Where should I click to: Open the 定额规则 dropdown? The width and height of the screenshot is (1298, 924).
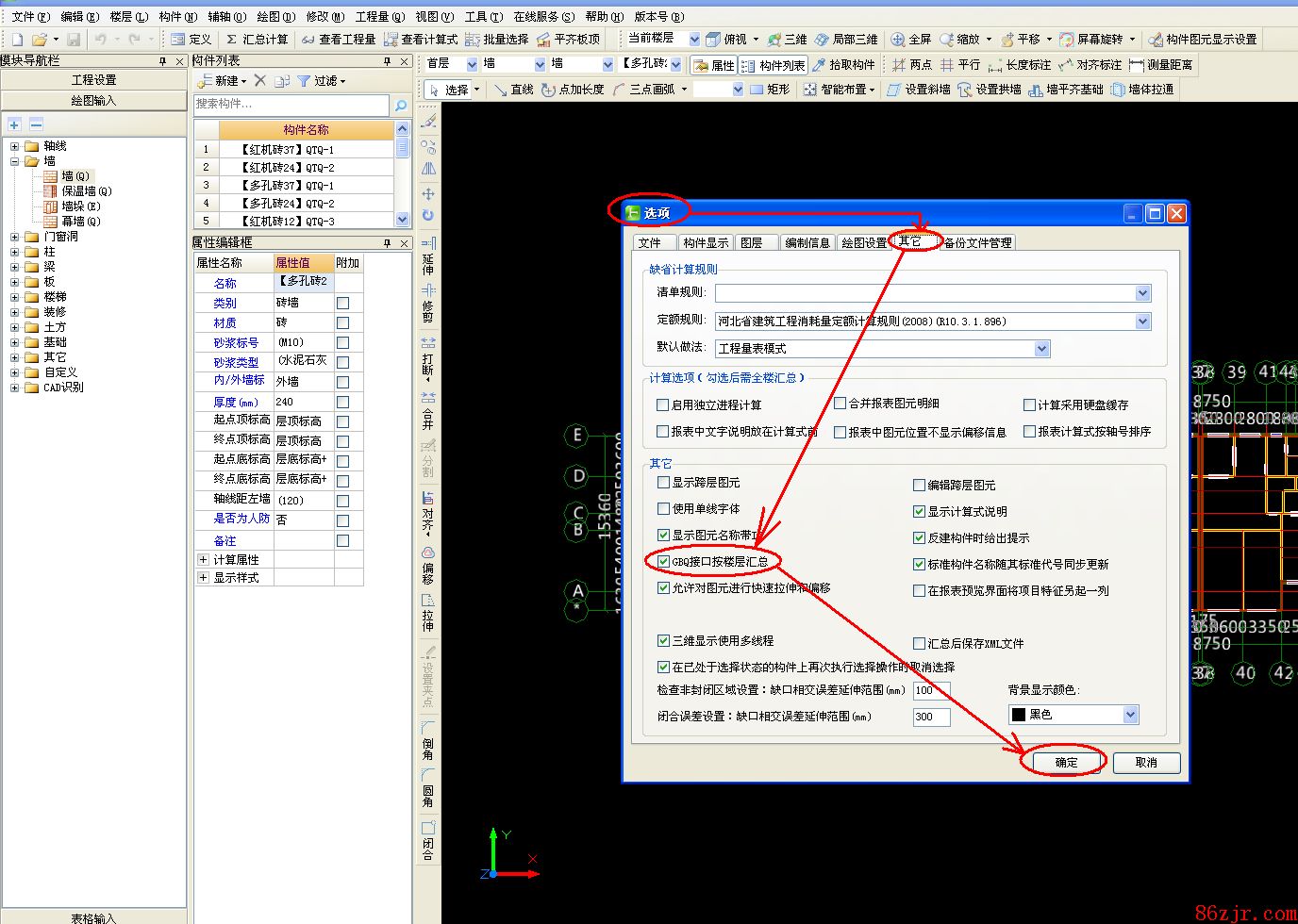[1142, 322]
